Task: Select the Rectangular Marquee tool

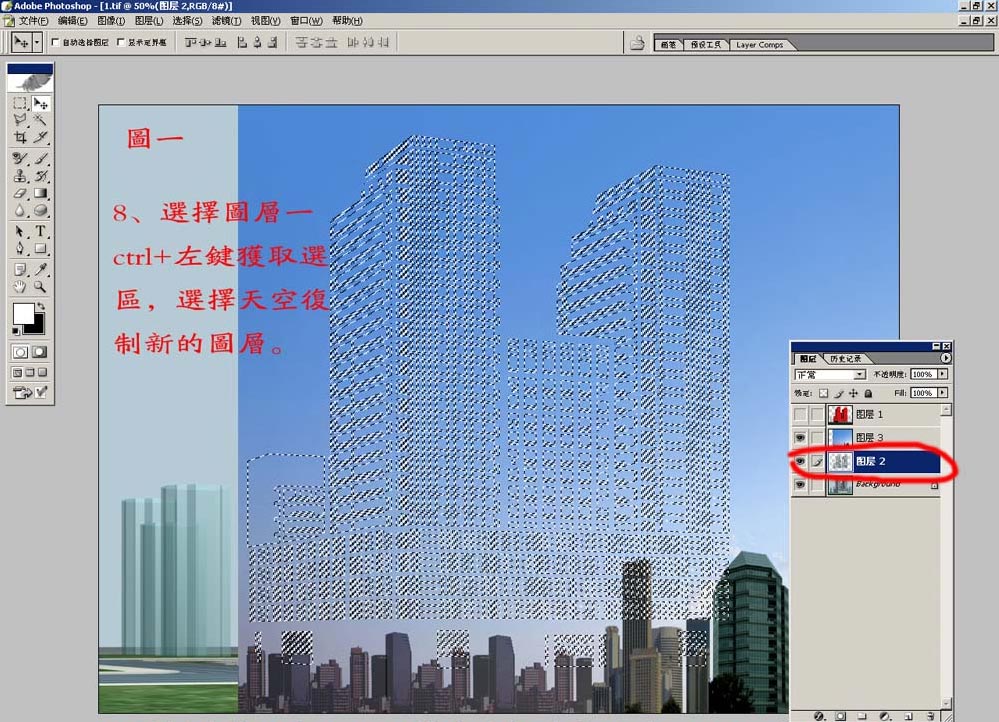Action: 20,103
